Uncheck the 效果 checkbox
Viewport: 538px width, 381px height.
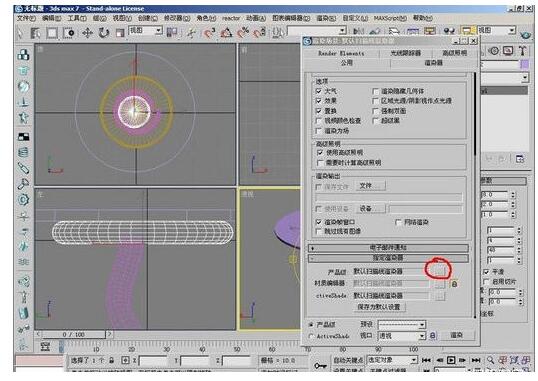pyautogui.click(x=318, y=101)
